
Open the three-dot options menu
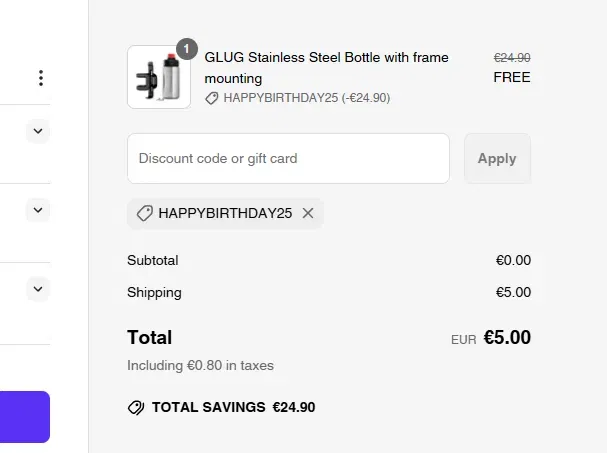[x=41, y=78]
